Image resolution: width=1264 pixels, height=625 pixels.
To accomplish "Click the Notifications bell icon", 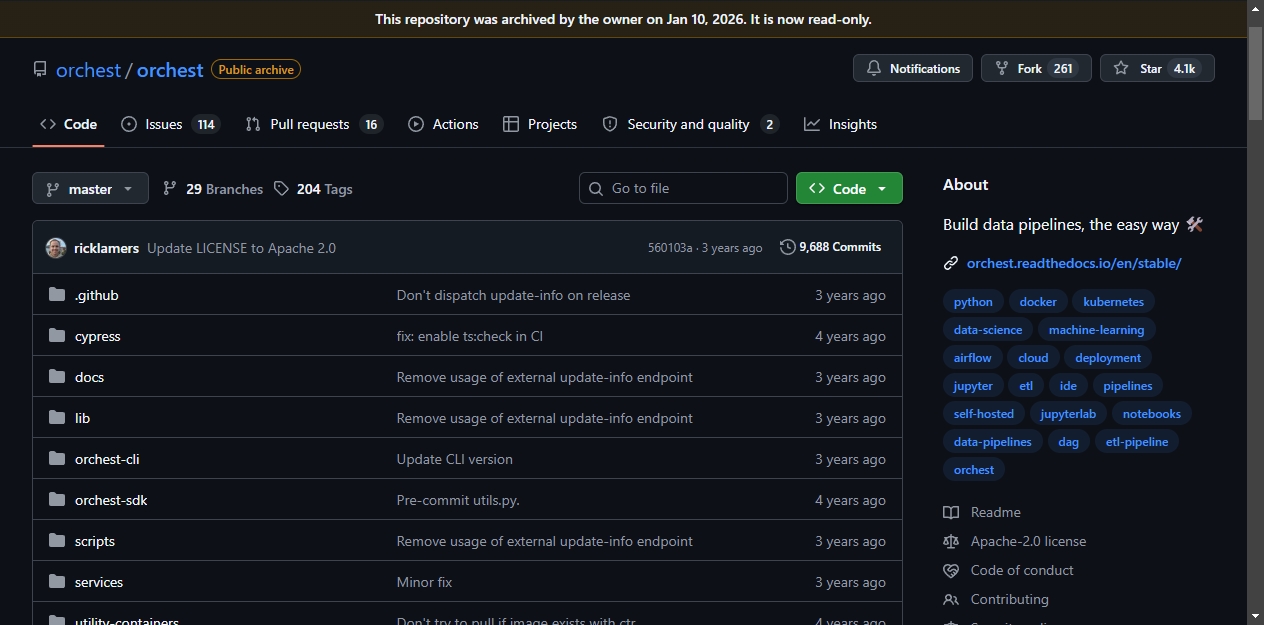I will (874, 68).
